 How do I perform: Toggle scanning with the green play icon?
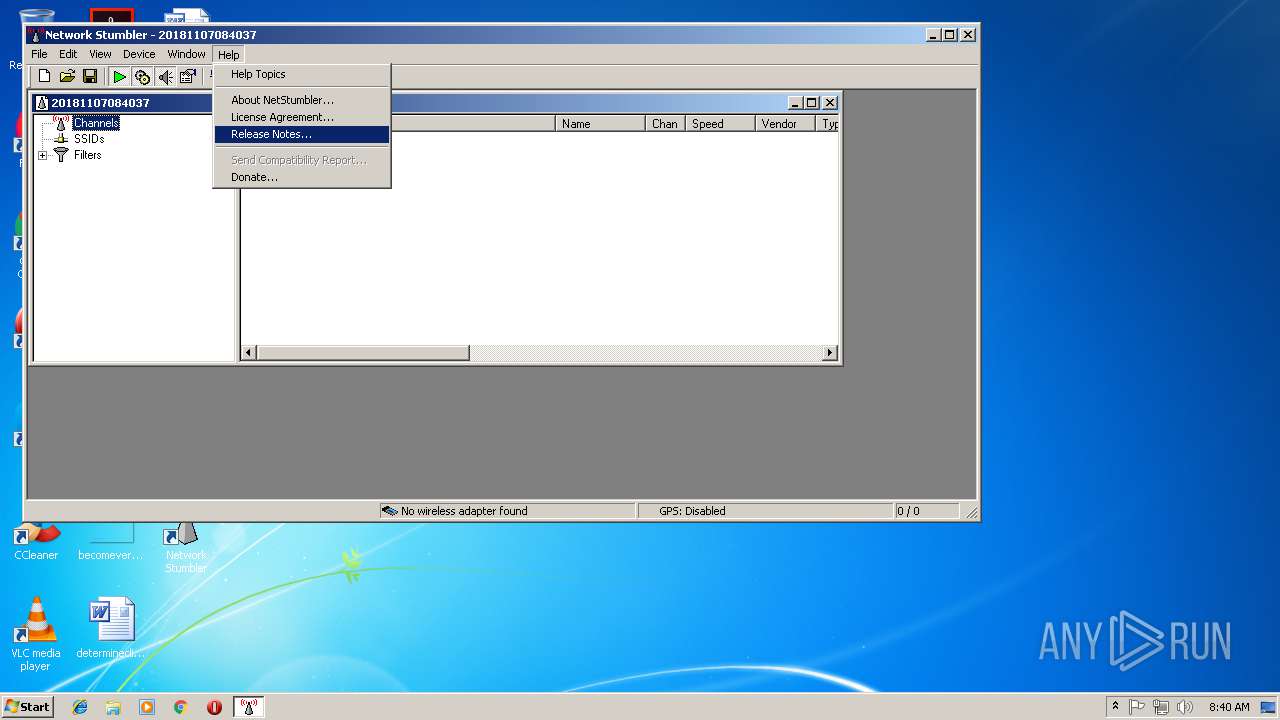[119, 77]
